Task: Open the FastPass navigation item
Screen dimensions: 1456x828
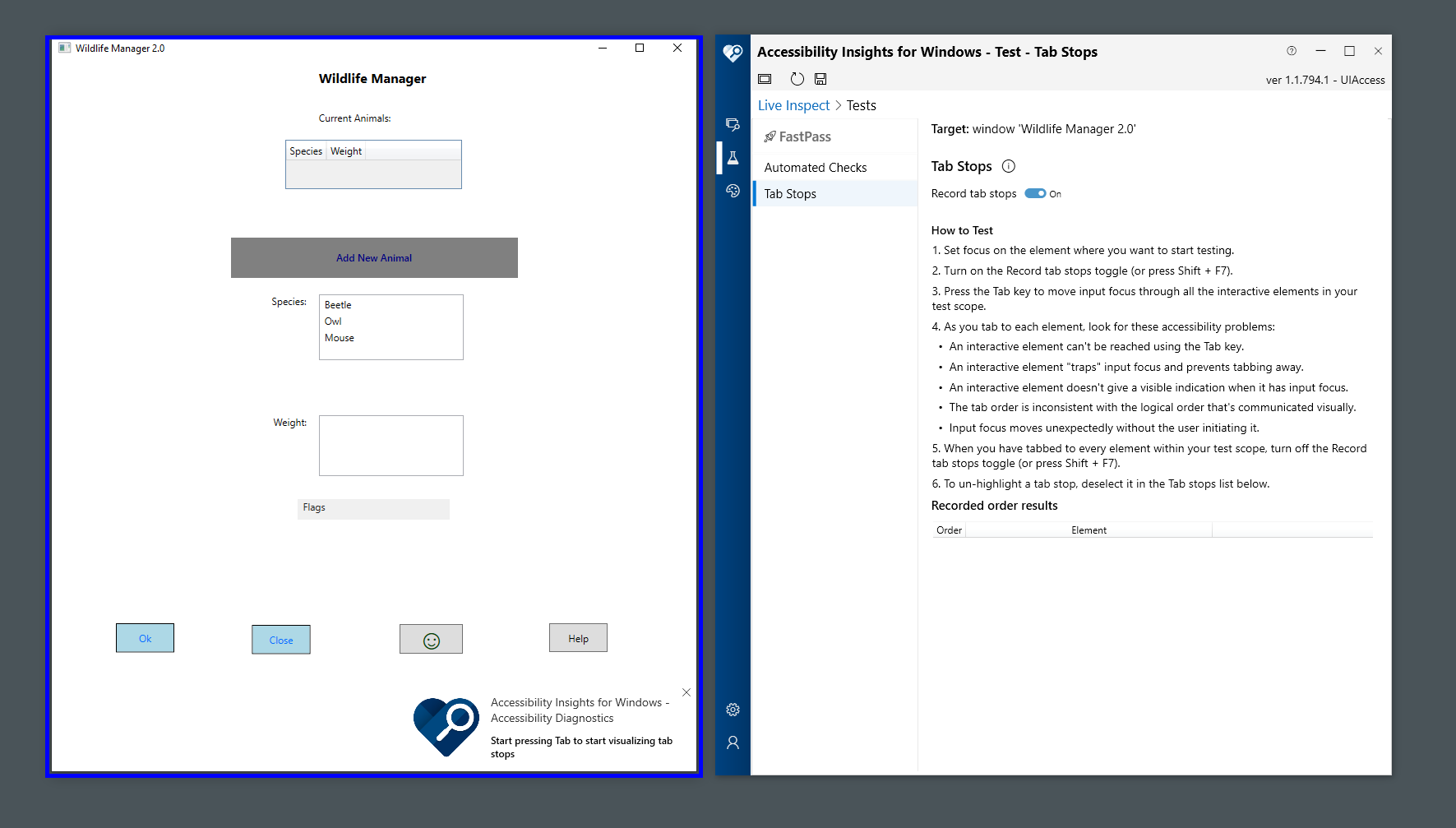Action: coord(835,136)
